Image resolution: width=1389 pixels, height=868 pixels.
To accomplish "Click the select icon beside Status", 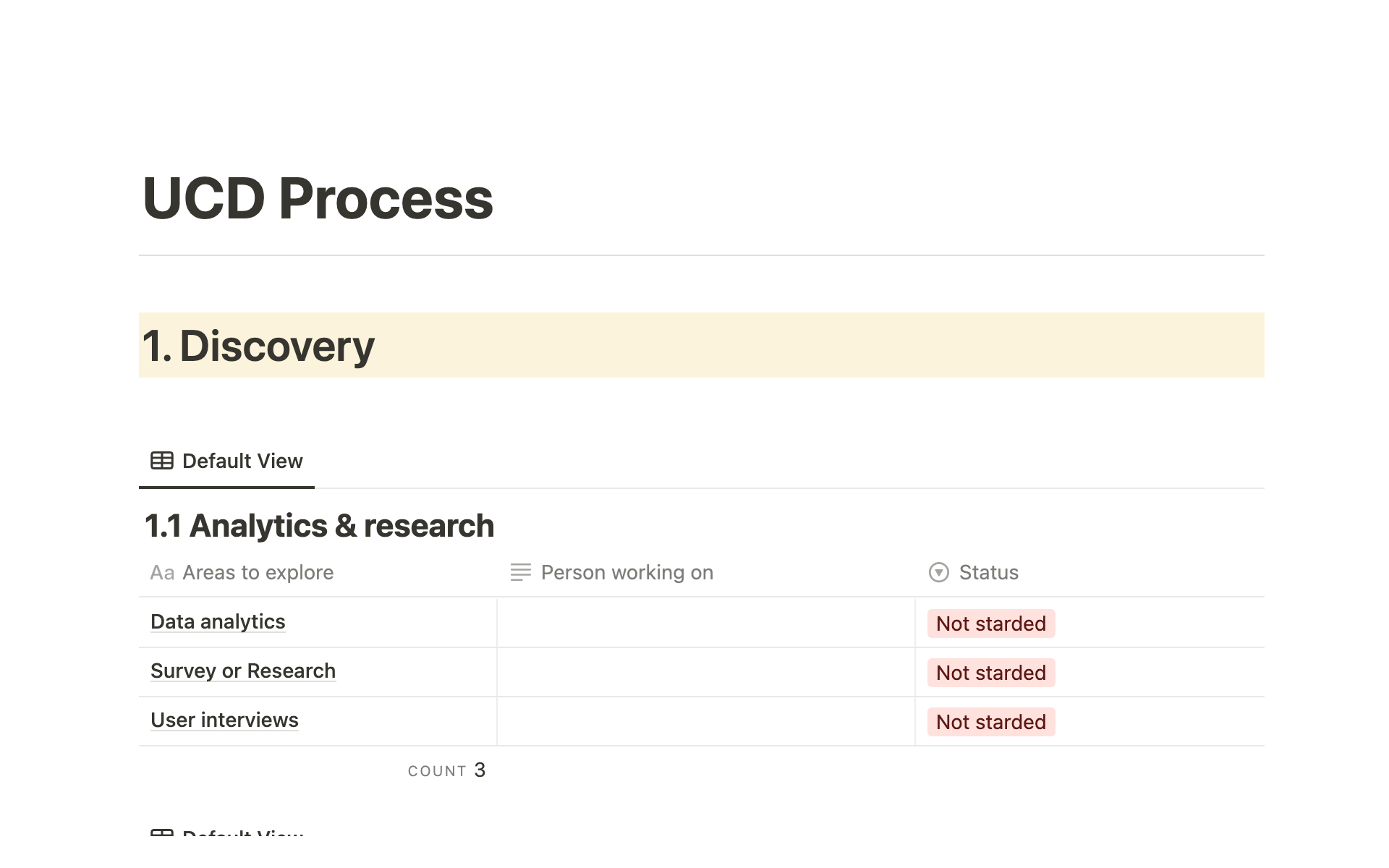I will pos(938,573).
